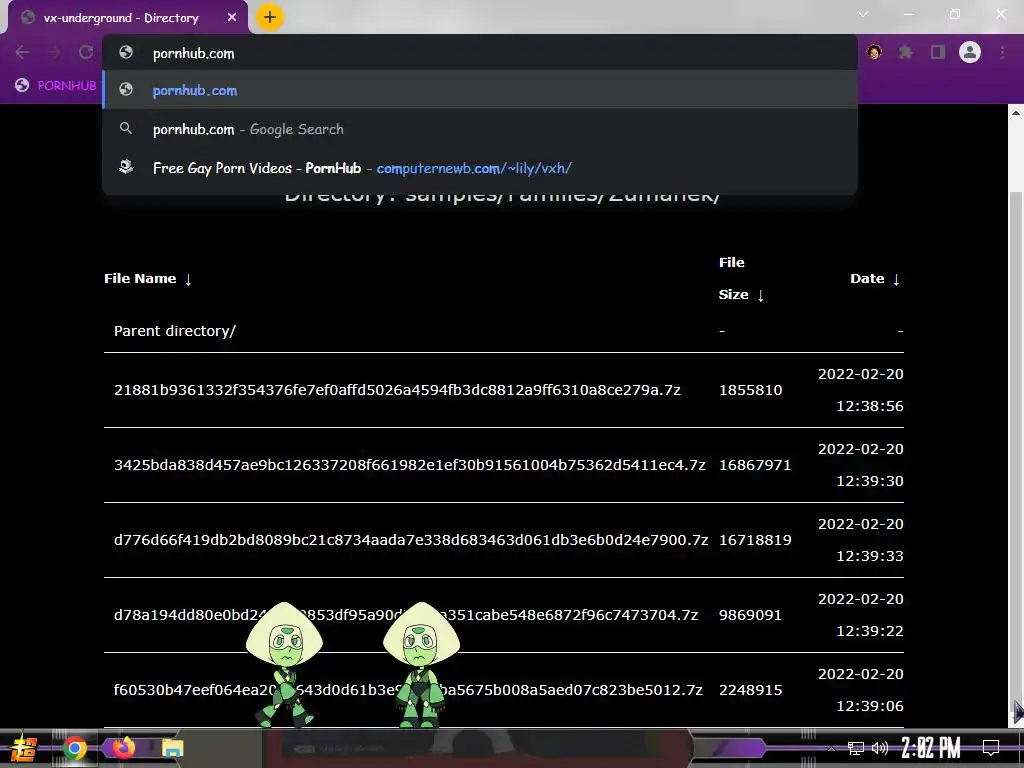Open the user profile avatar
The width and height of the screenshot is (1024, 768).
[x=970, y=52]
